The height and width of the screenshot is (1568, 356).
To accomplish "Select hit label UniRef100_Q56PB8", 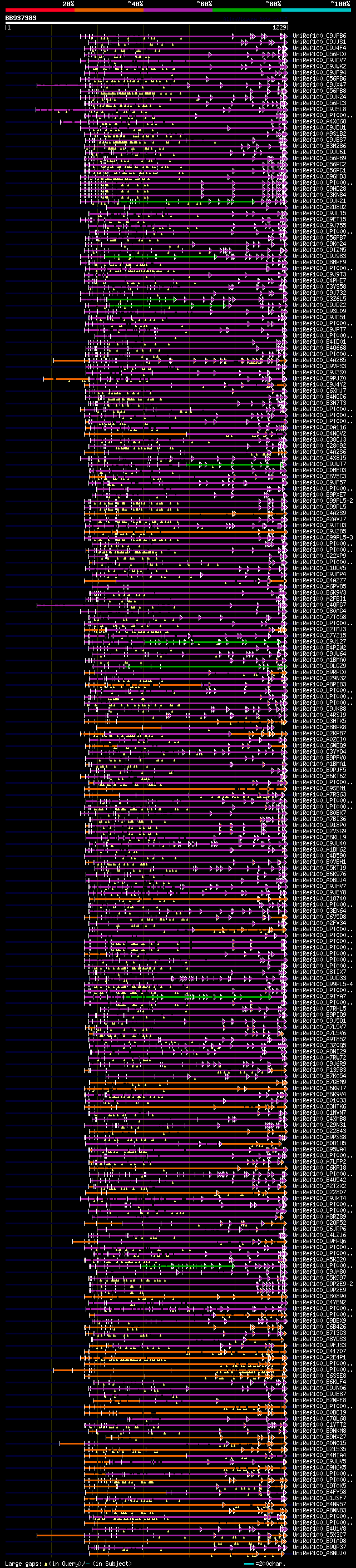I will coord(319,91).
